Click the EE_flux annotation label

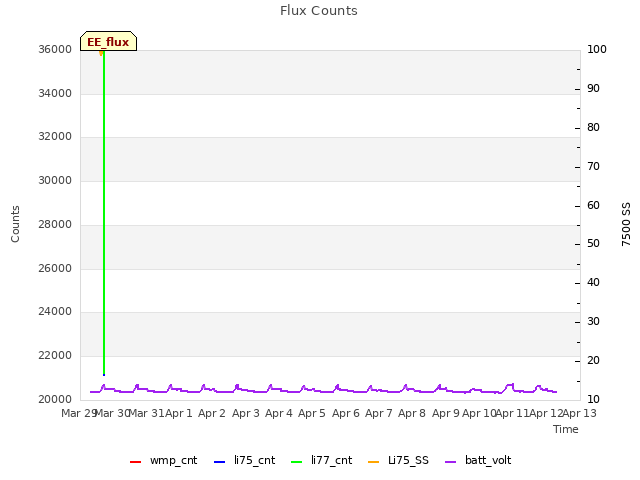pyautogui.click(x=108, y=41)
